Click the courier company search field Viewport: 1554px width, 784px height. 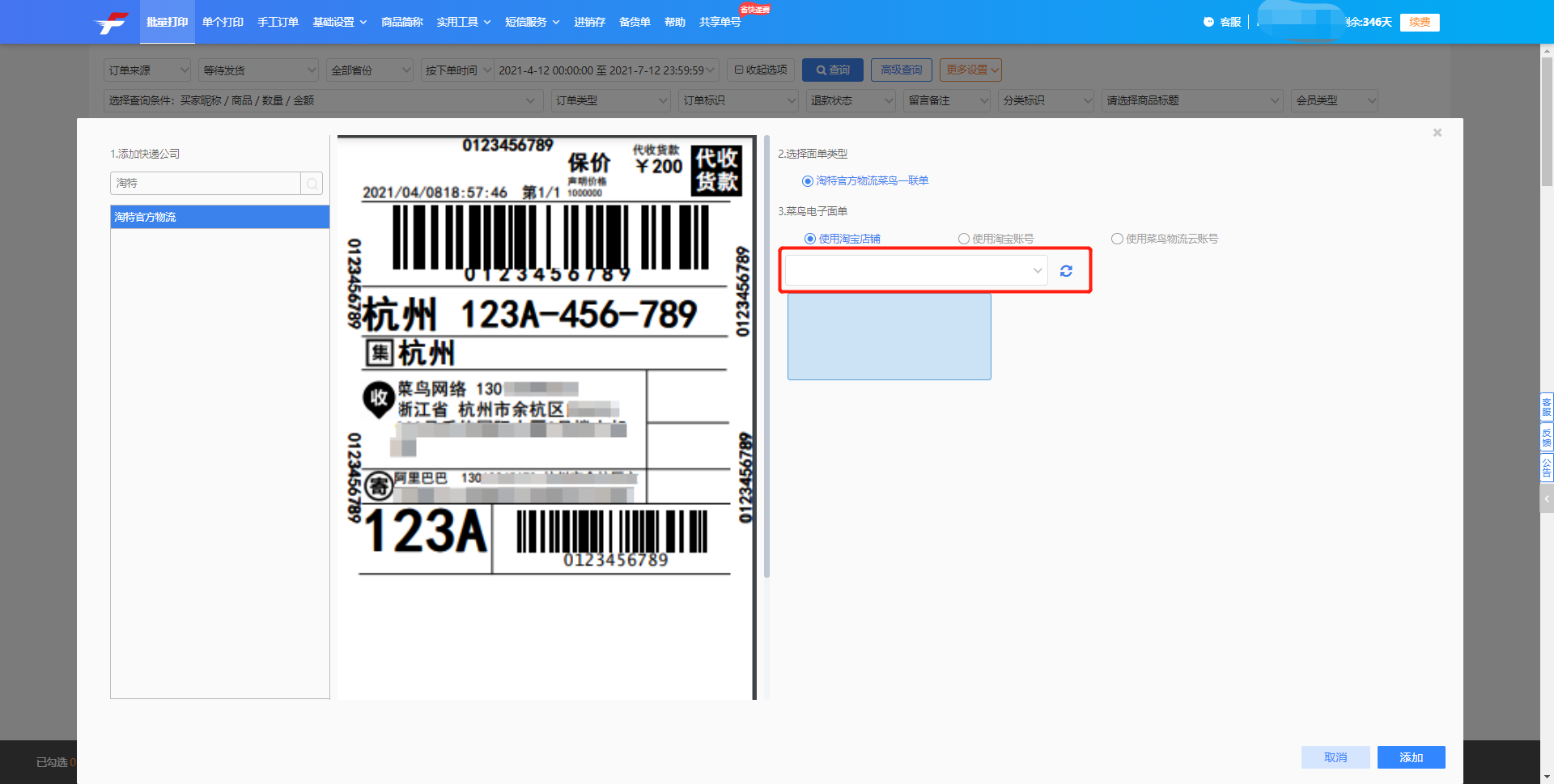[x=206, y=184]
